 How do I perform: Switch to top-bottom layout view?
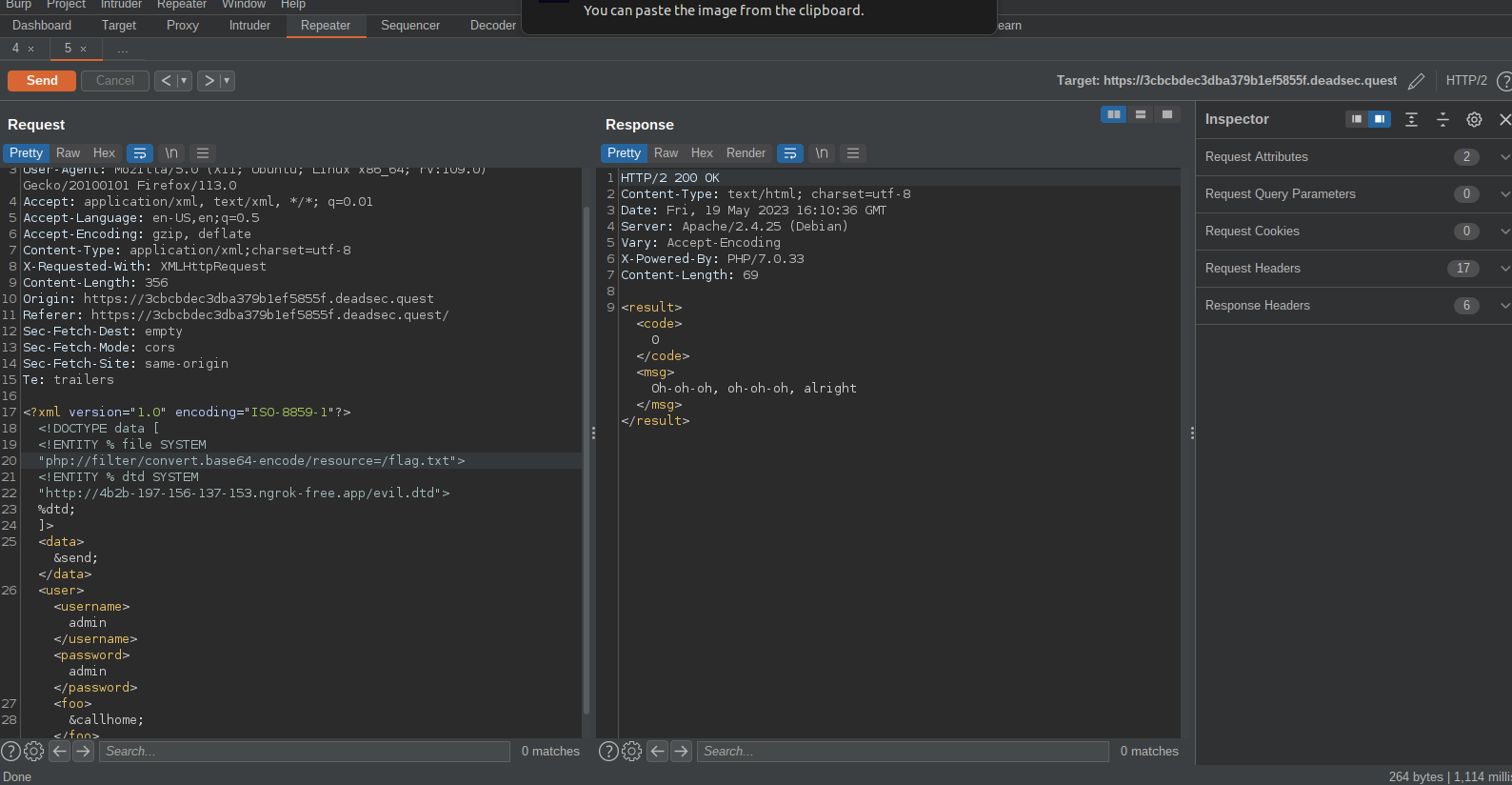point(1141,114)
